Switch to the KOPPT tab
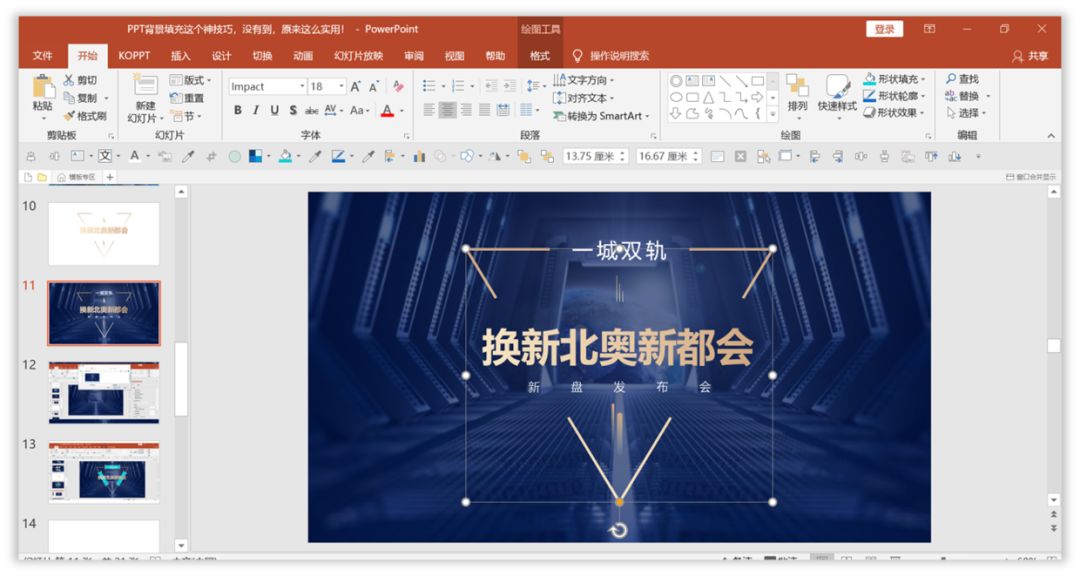The width and height of the screenshot is (1080, 576). (x=134, y=56)
